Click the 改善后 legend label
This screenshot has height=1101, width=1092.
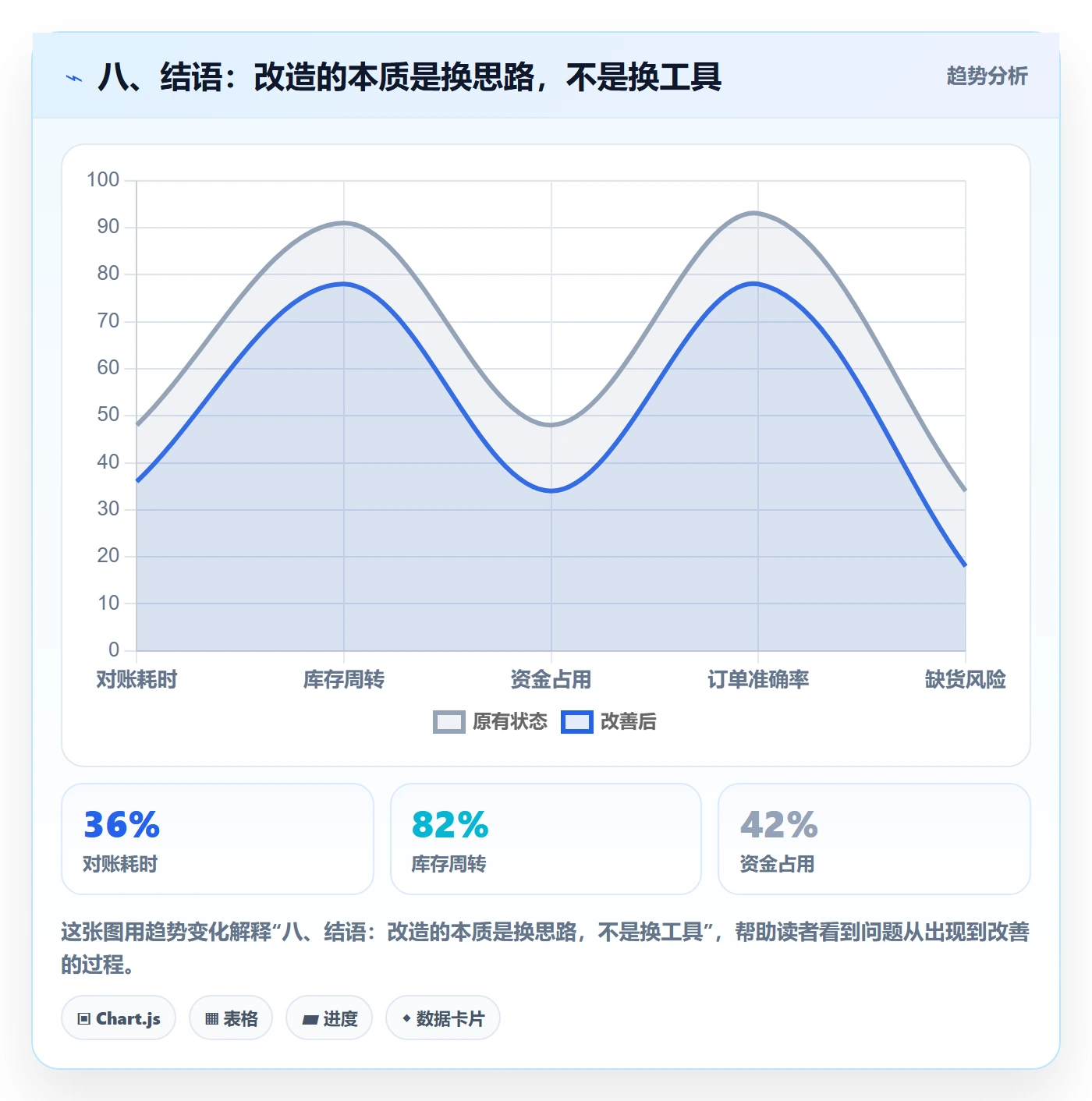pyautogui.click(x=629, y=722)
